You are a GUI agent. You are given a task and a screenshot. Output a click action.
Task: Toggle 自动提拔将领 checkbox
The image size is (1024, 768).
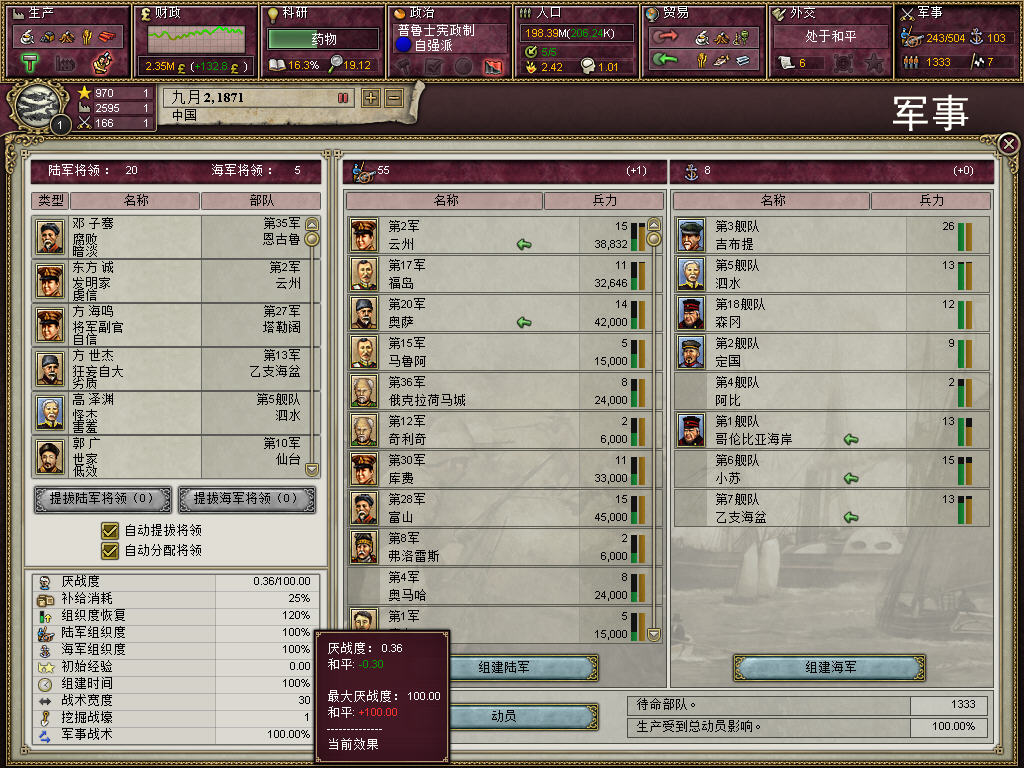[x=110, y=530]
